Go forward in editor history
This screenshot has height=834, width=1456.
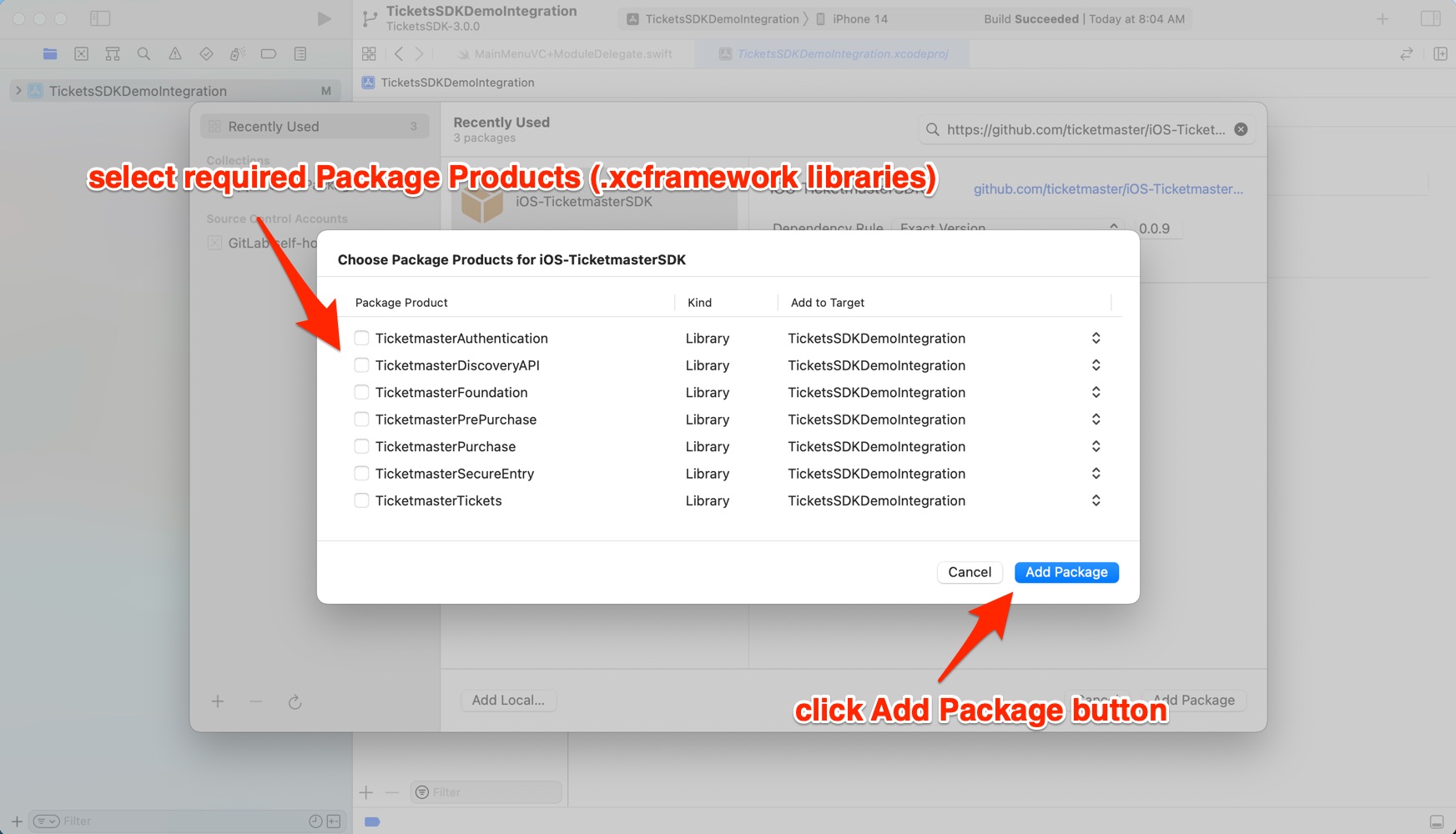(419, 53)
